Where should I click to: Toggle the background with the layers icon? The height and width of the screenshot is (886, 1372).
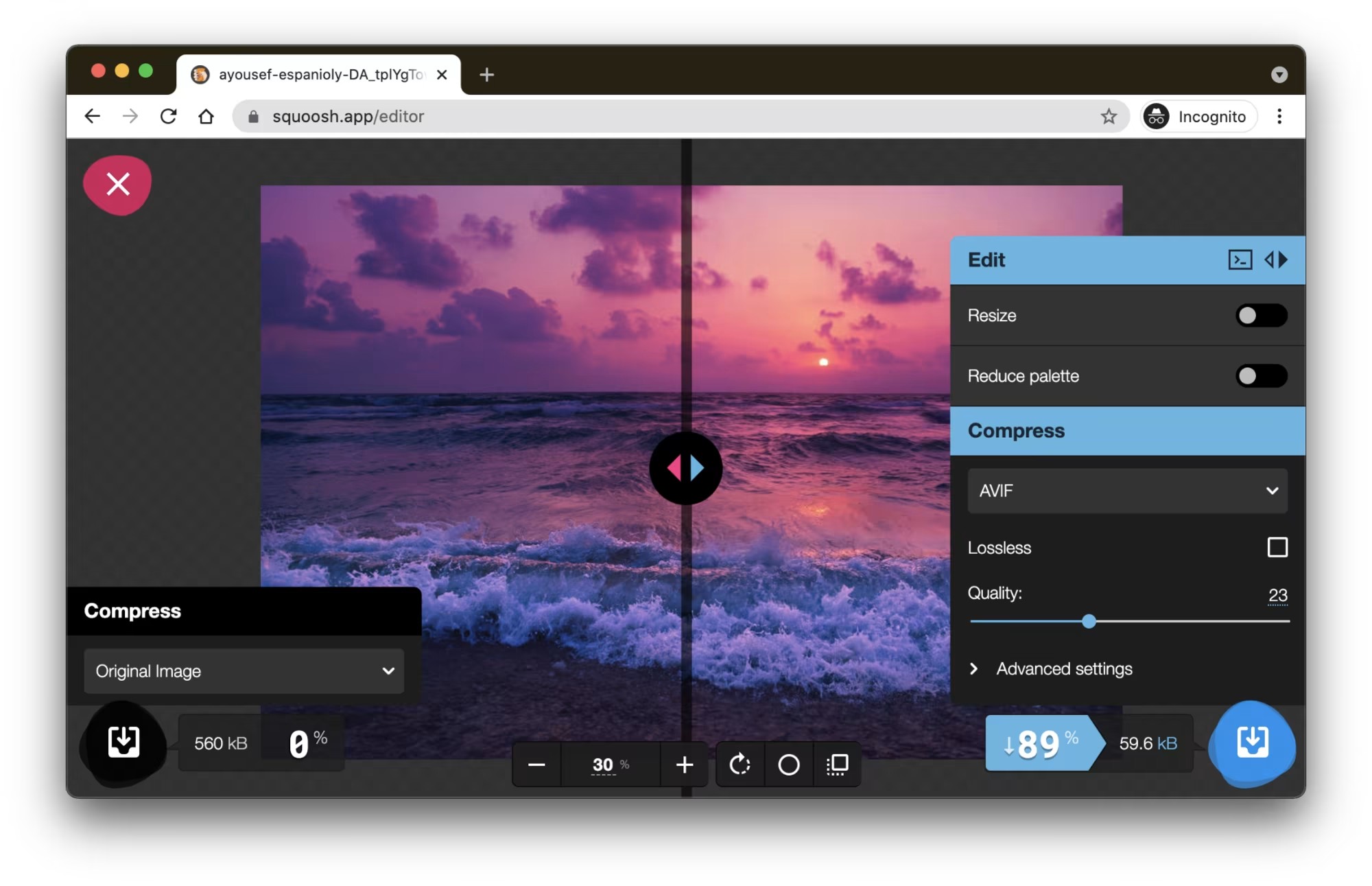tap(837, 765)
